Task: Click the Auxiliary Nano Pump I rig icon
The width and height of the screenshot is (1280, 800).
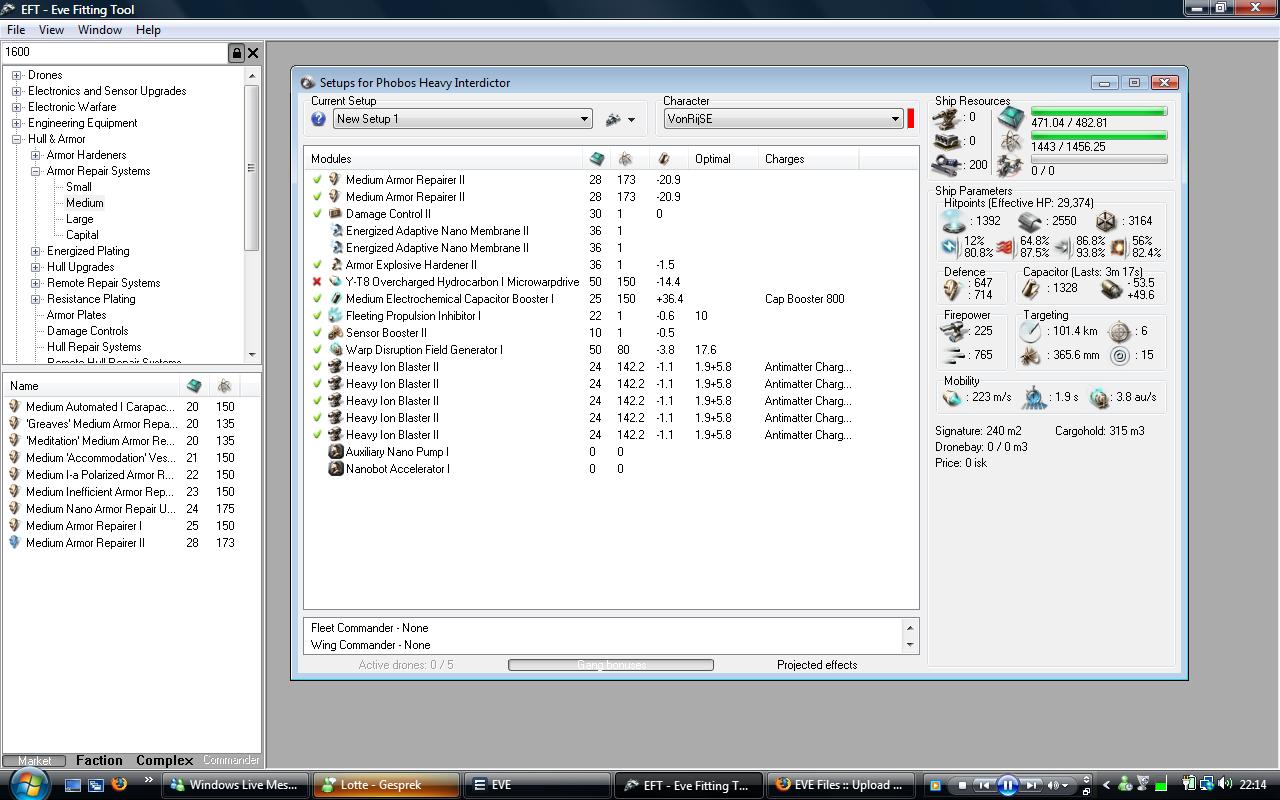Action: [336, 452]
